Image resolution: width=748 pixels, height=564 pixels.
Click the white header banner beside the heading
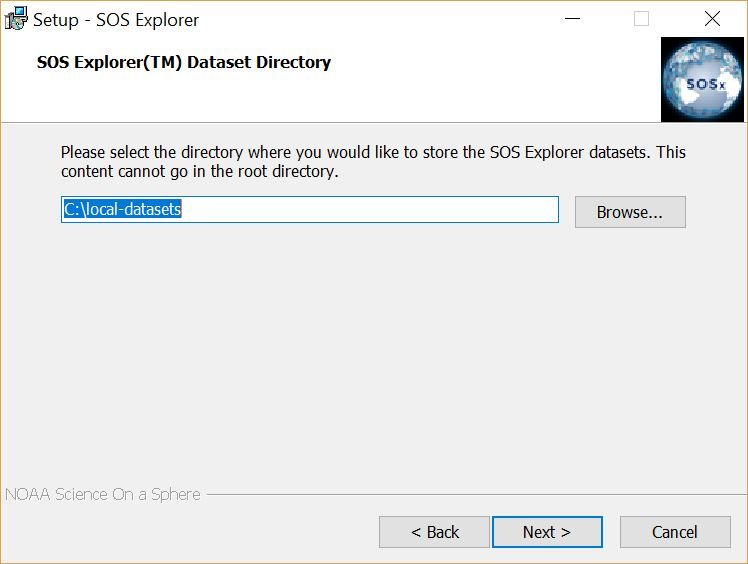point(496,80)
